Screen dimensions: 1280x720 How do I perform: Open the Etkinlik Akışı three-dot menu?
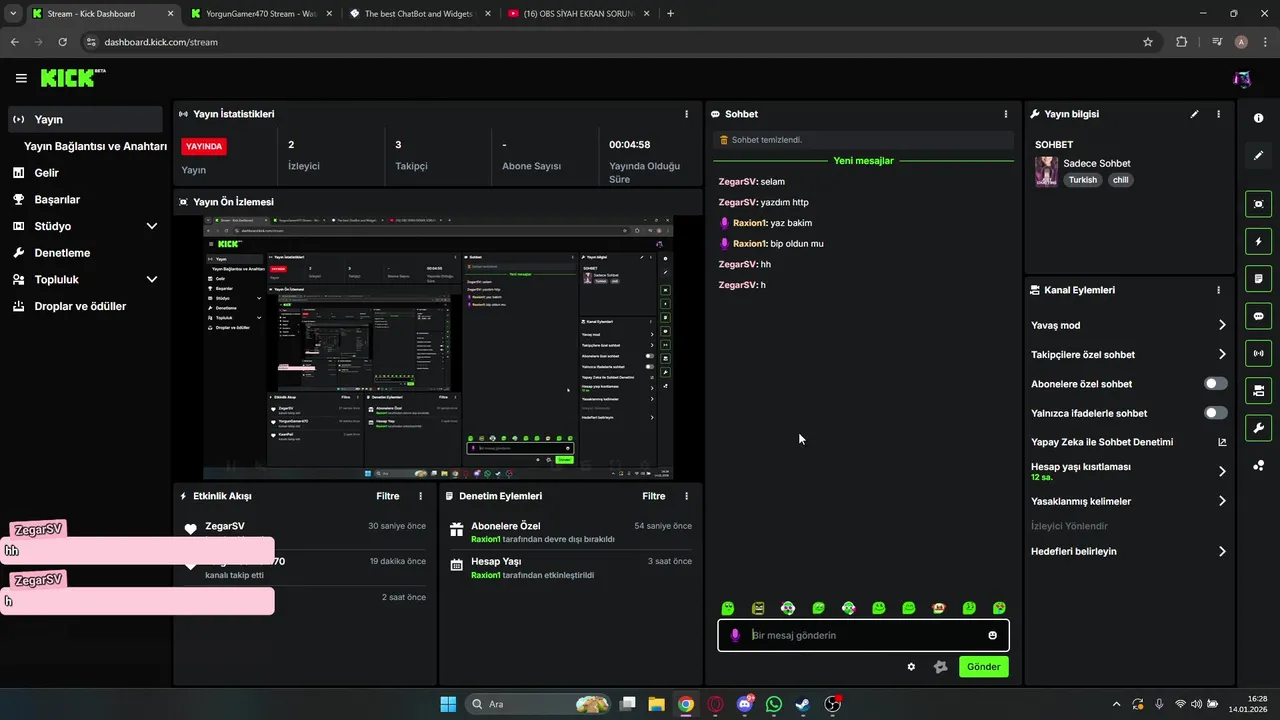(420, 496)
